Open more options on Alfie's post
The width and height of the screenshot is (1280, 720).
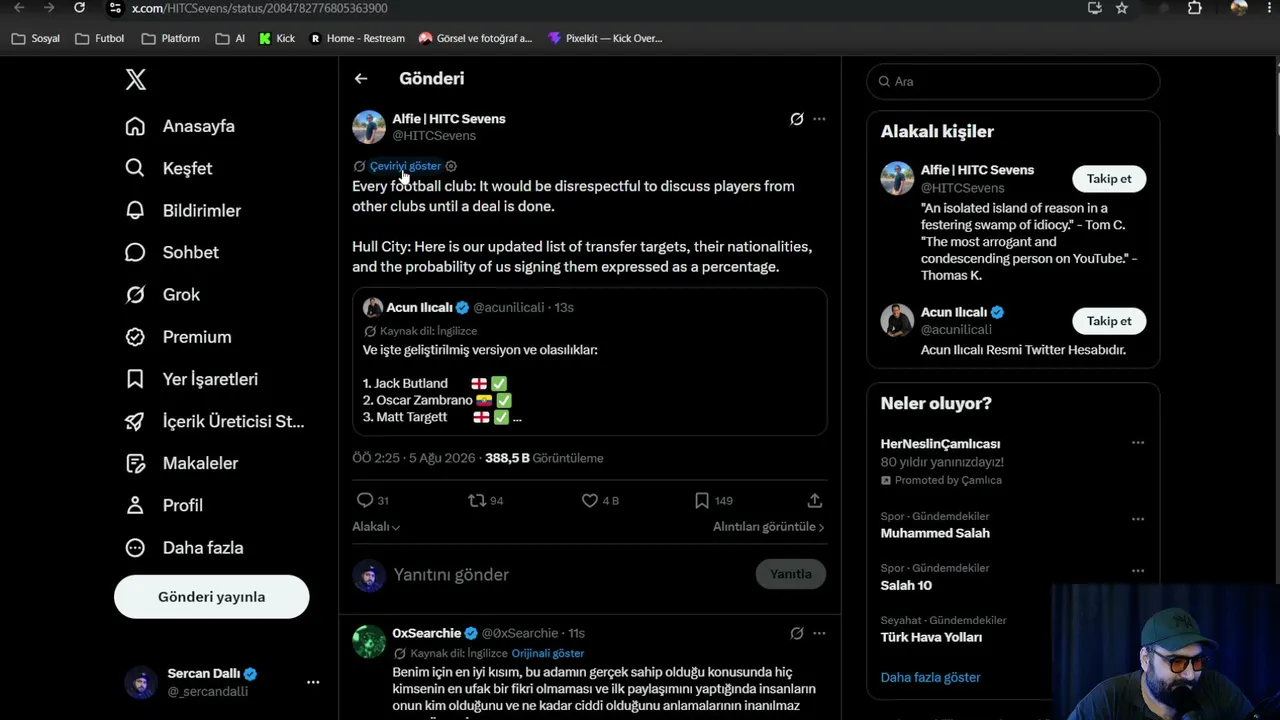[819, 119]
